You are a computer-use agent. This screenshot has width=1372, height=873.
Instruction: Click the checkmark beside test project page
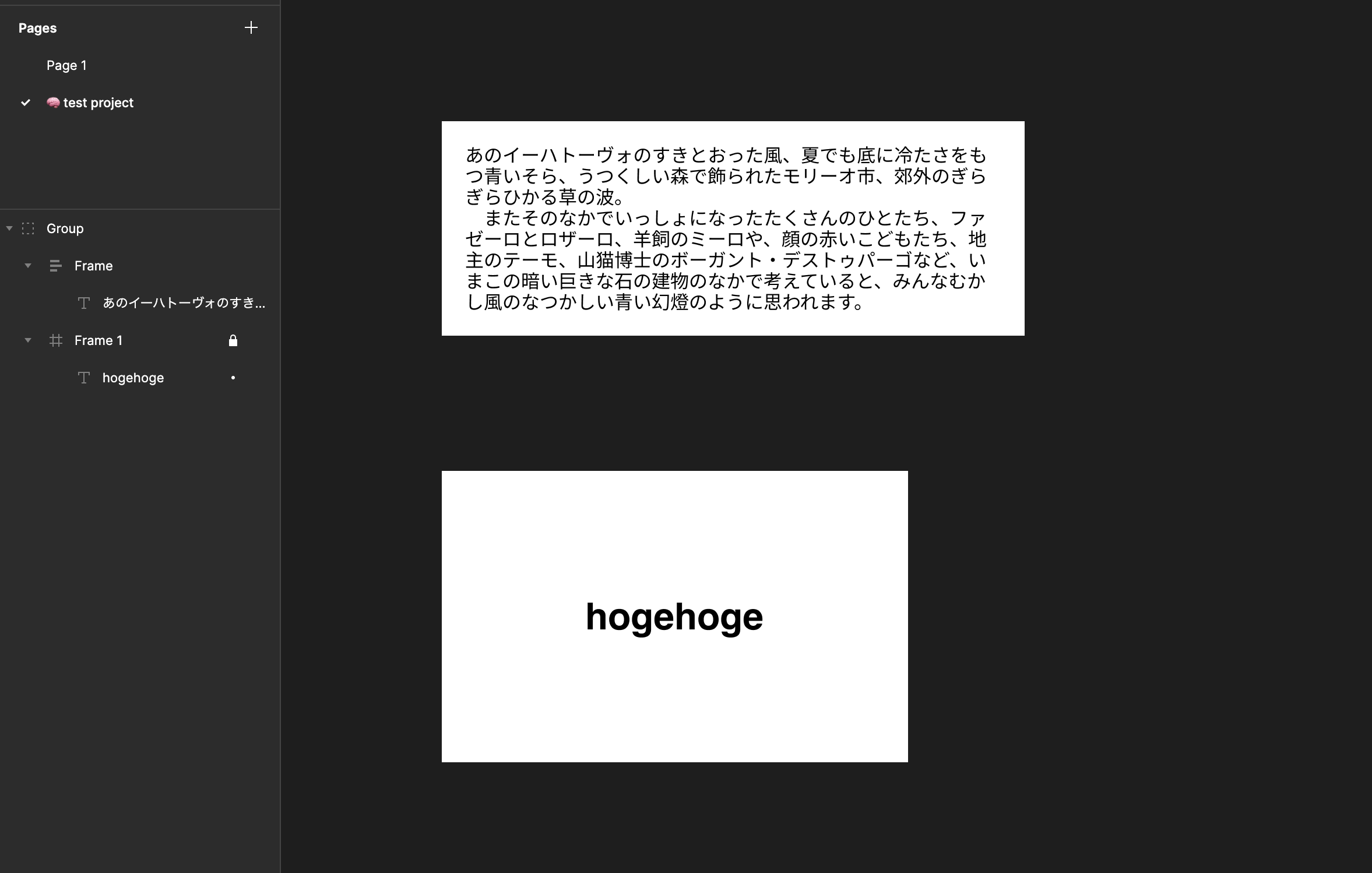[x=26, y=103]
